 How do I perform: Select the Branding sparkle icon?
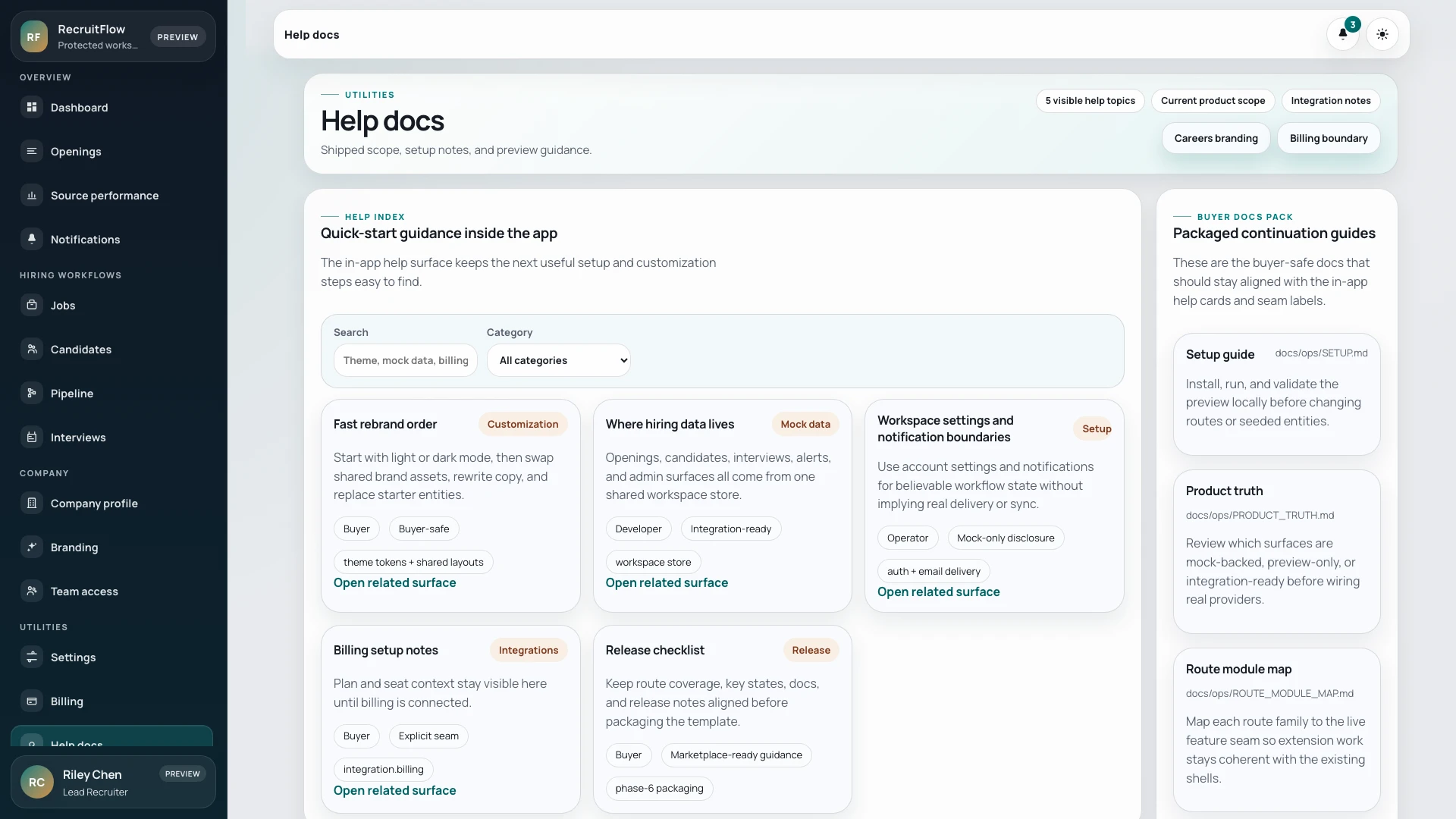[x=32, y=548]
